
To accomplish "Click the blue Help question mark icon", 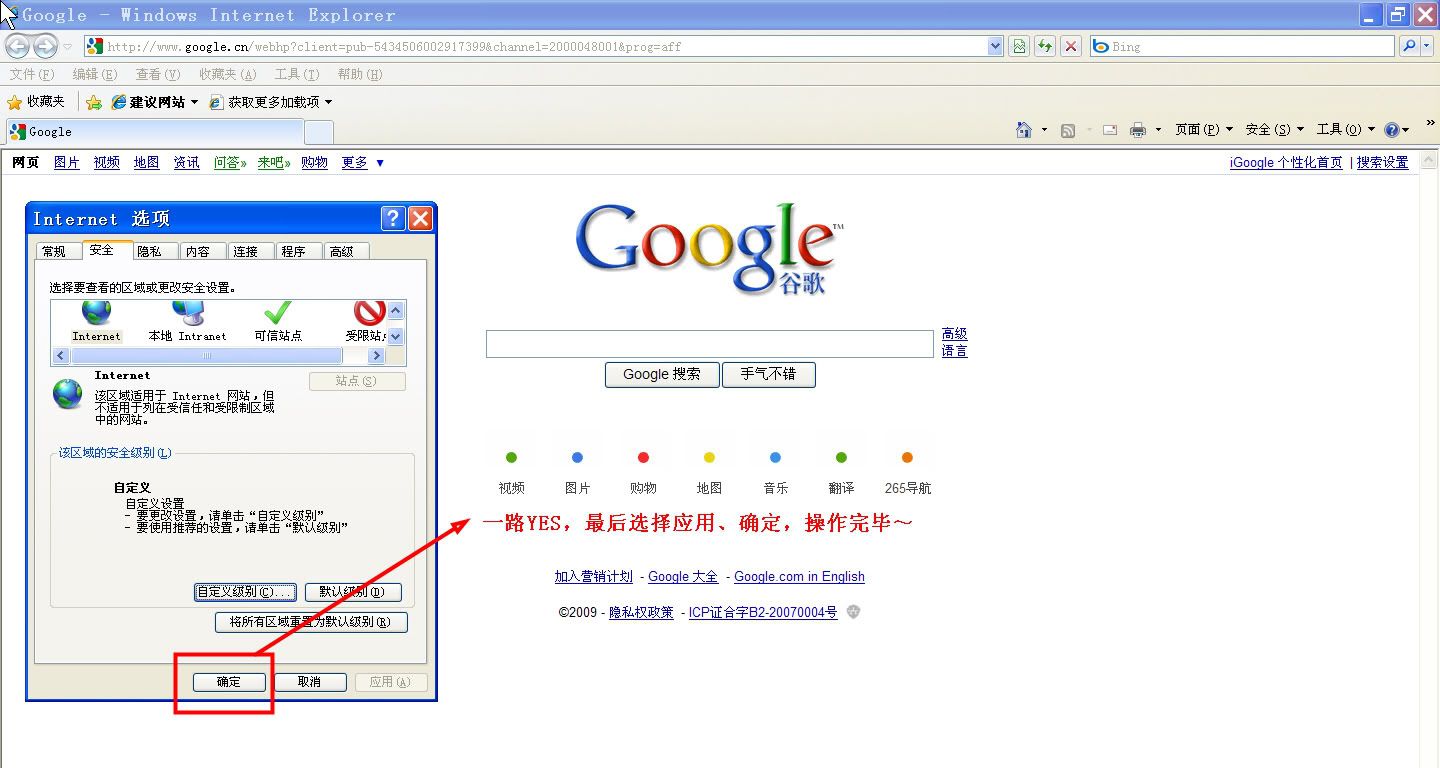I will (x=1391, y=130).
